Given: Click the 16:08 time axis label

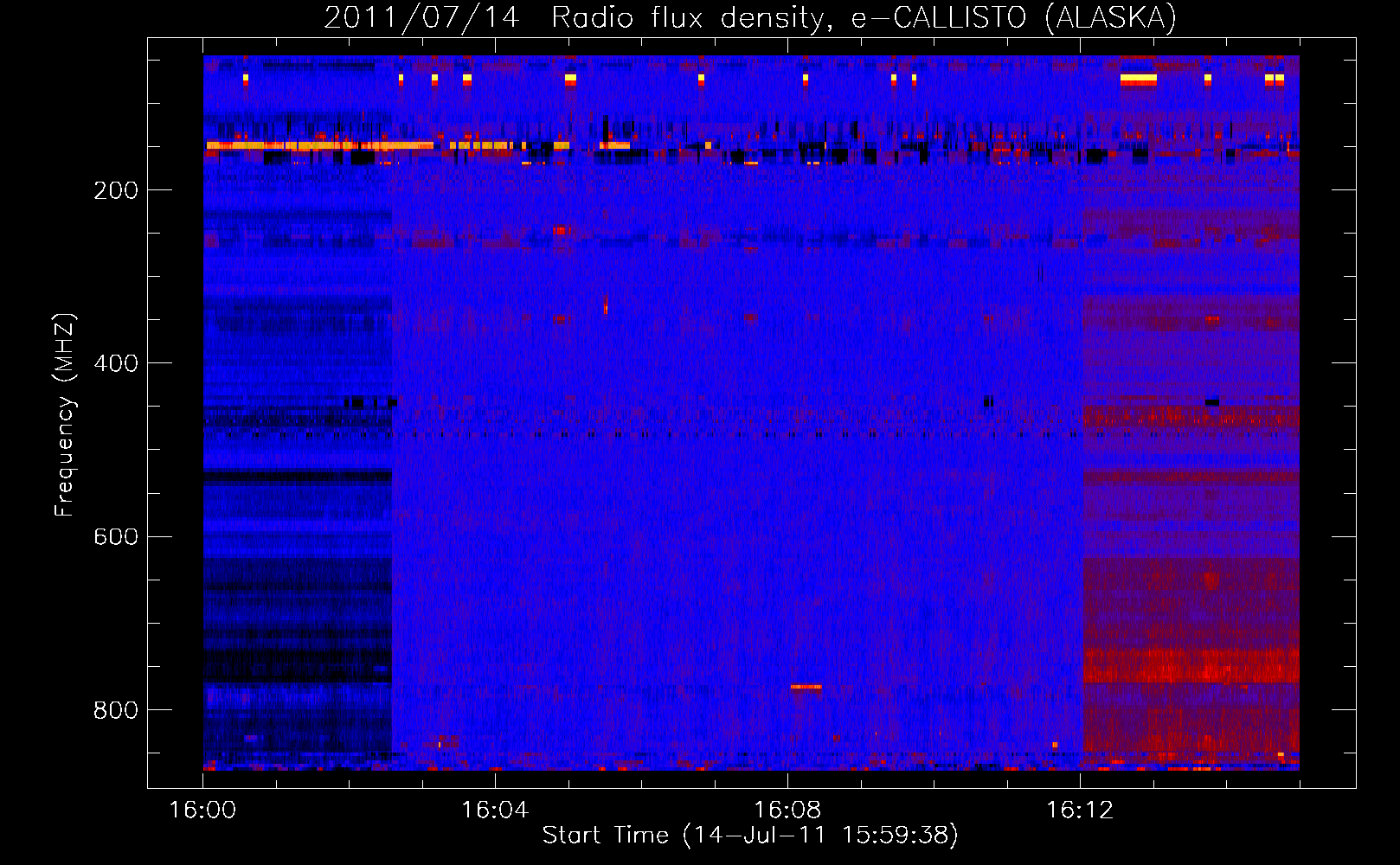Looking at the screenshot, I should coord(787,811).
